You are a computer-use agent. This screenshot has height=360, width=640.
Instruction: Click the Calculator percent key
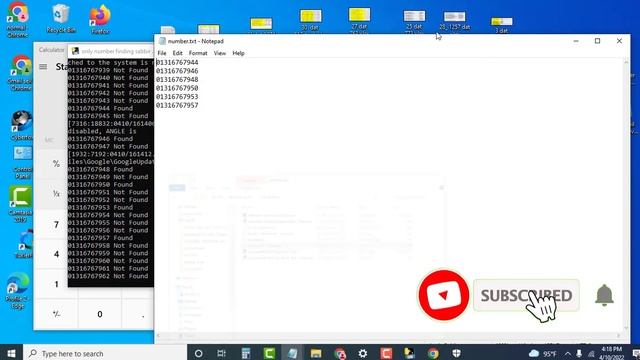56,164
